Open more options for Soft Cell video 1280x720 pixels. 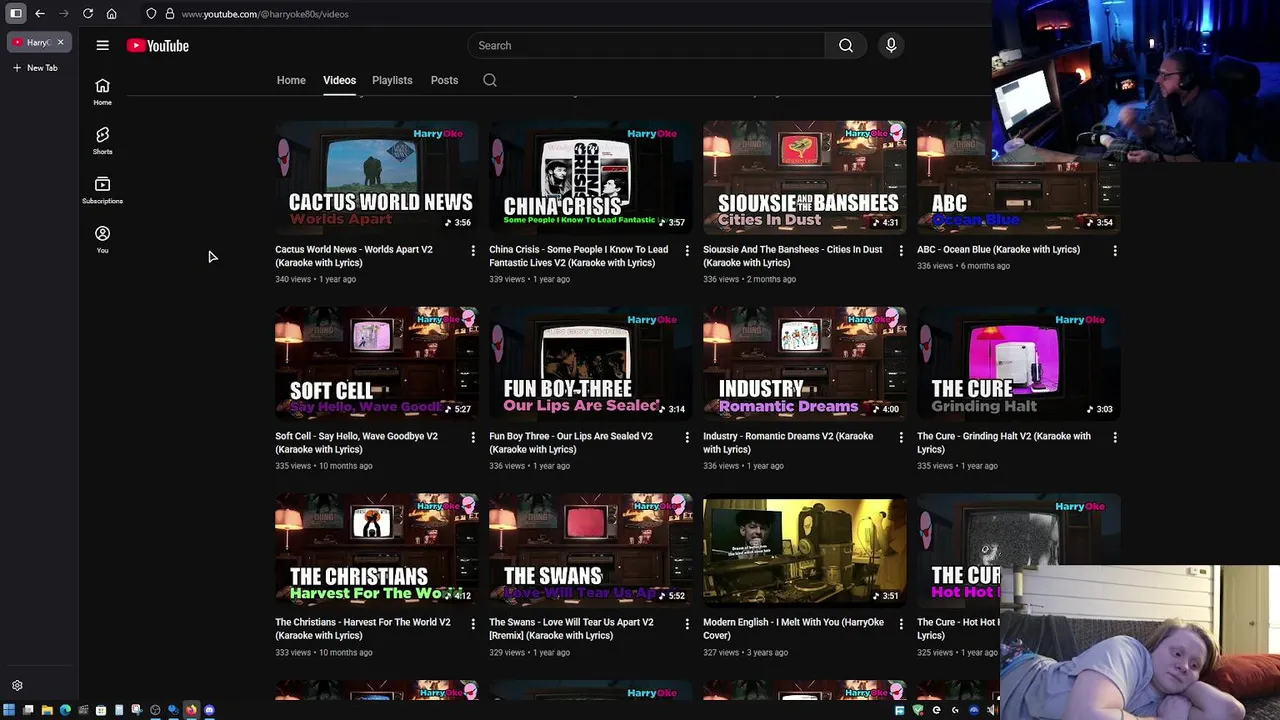click(x=473, y=437)
